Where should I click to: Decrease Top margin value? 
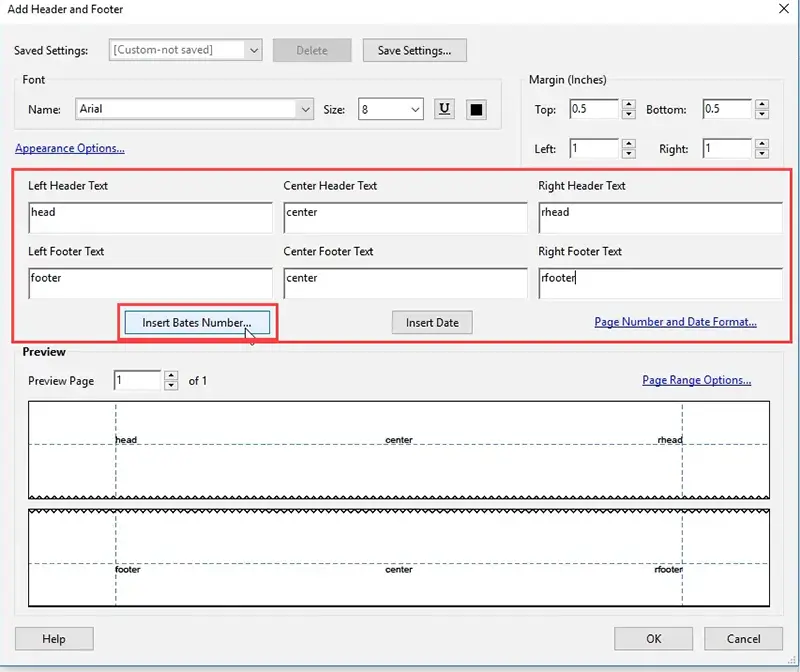click(x=629, y=114)
